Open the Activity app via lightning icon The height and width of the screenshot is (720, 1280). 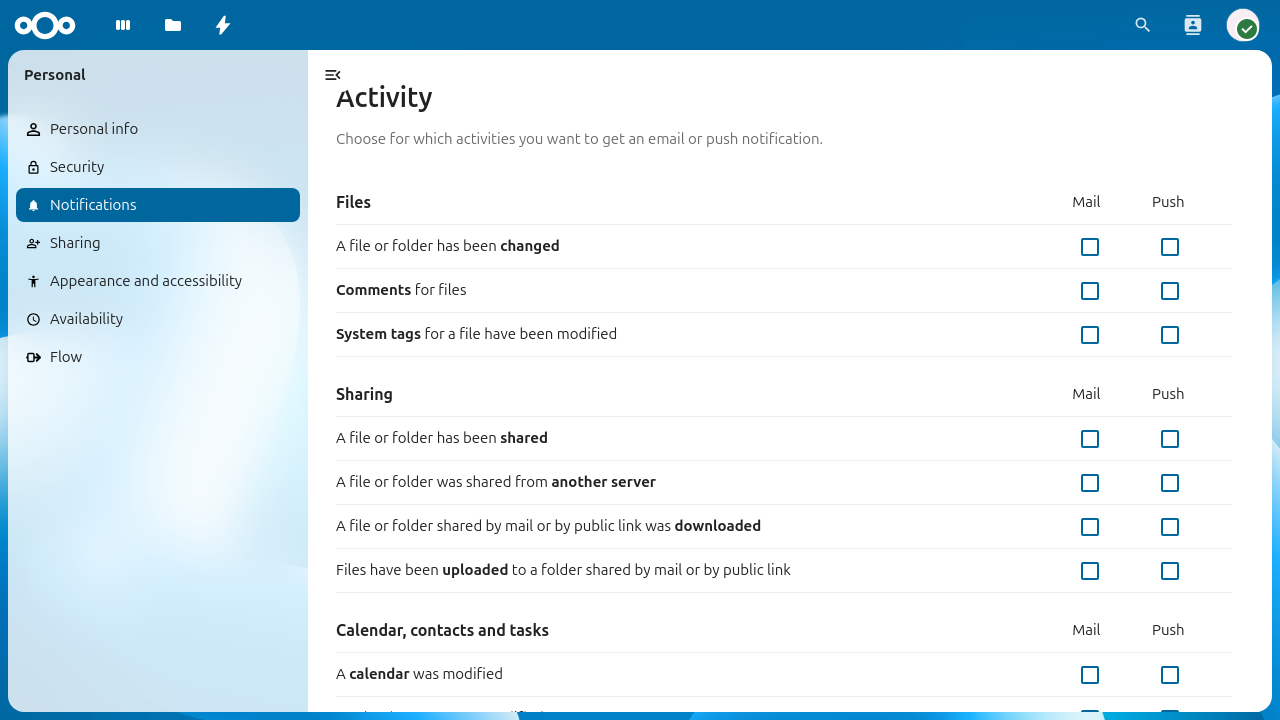(222, 25)
